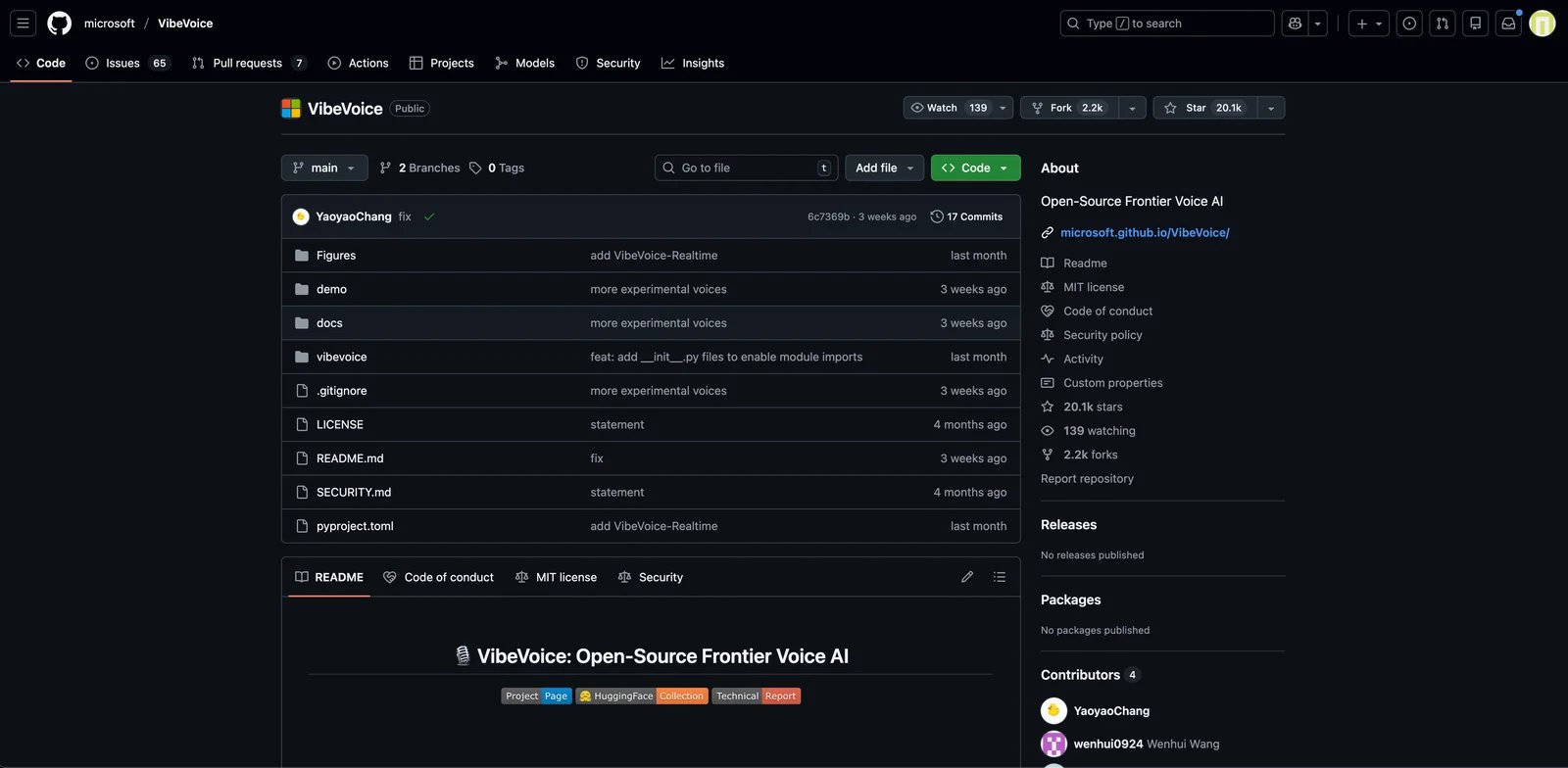Viewport: 1568px width, 768px height.
Task: Open the docs folder
Action: pos(329,323)
